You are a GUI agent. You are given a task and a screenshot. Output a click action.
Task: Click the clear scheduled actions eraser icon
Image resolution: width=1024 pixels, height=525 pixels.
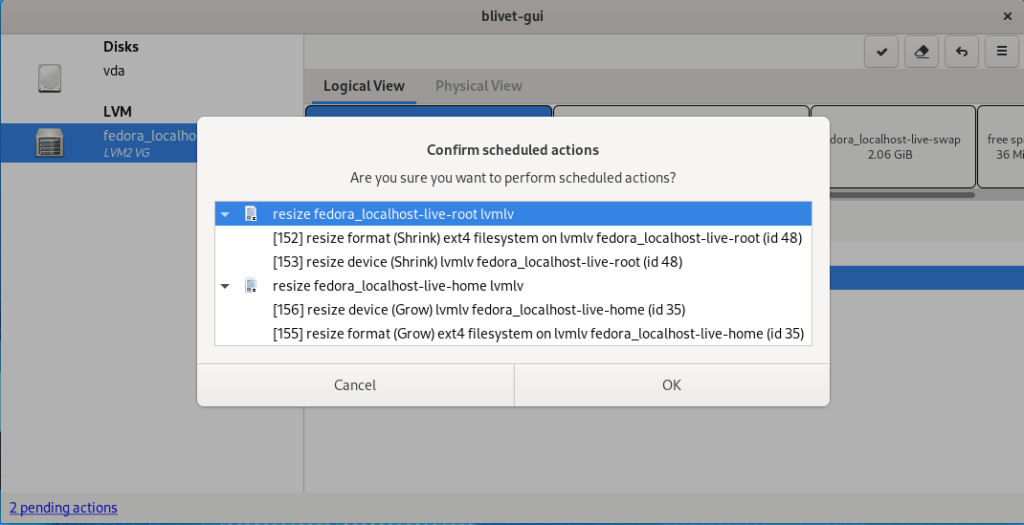click(x=921, y=52)
